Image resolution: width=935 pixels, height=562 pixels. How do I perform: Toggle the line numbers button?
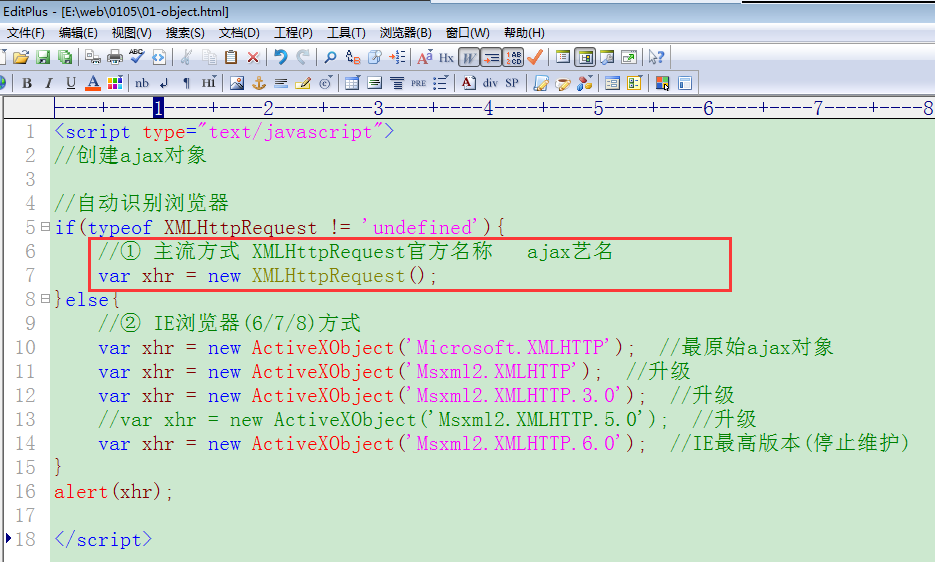(x=513, y=57)
